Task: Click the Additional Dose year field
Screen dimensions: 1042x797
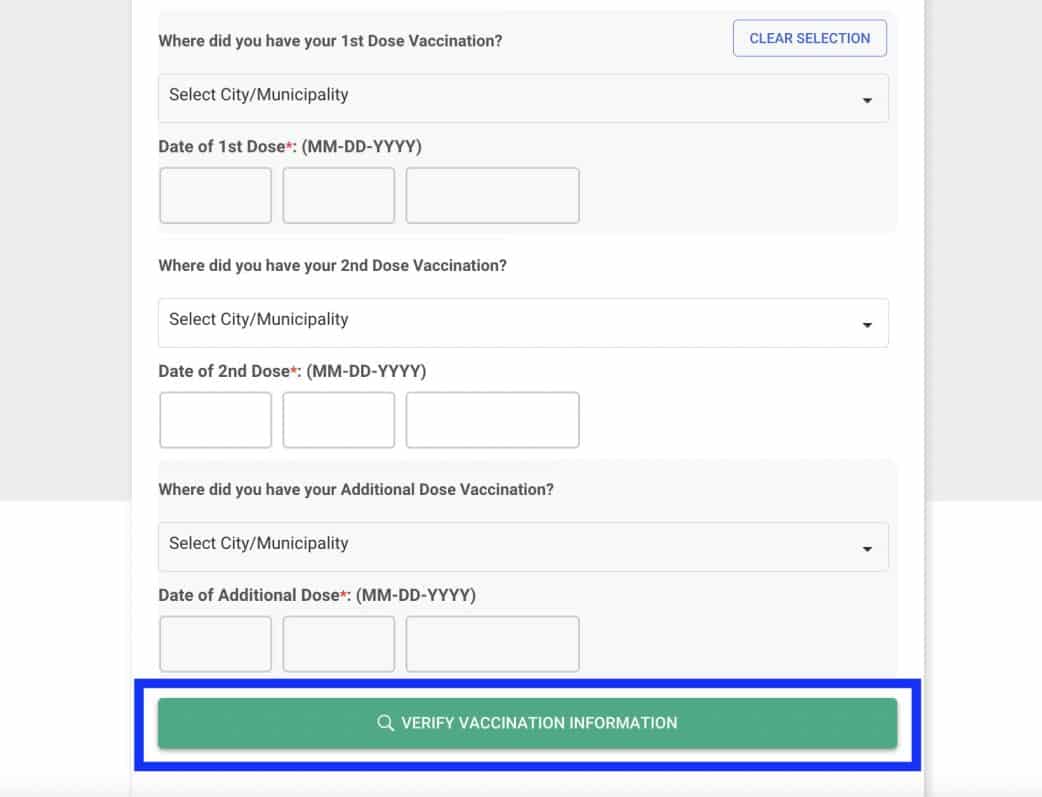Action: (492, 644)
